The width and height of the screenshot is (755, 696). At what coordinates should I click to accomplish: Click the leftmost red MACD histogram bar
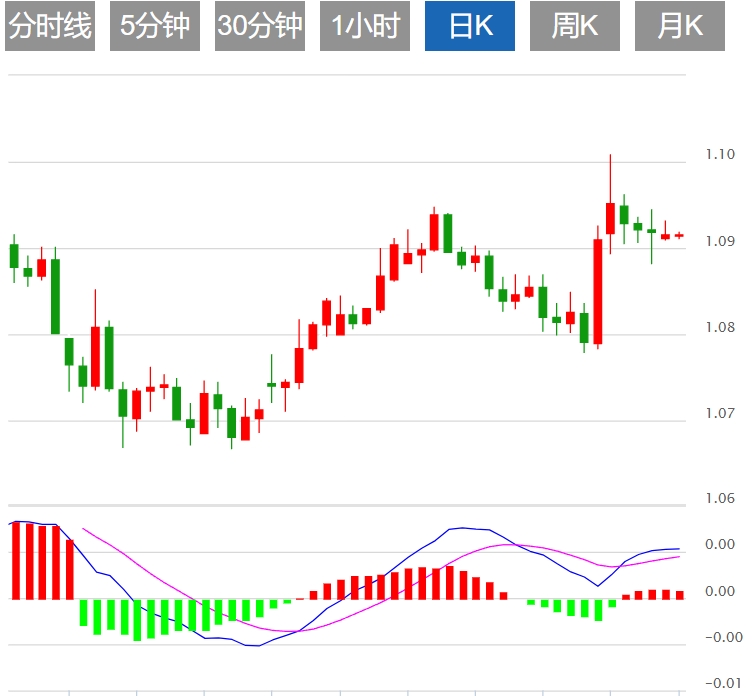pos(15,560)
